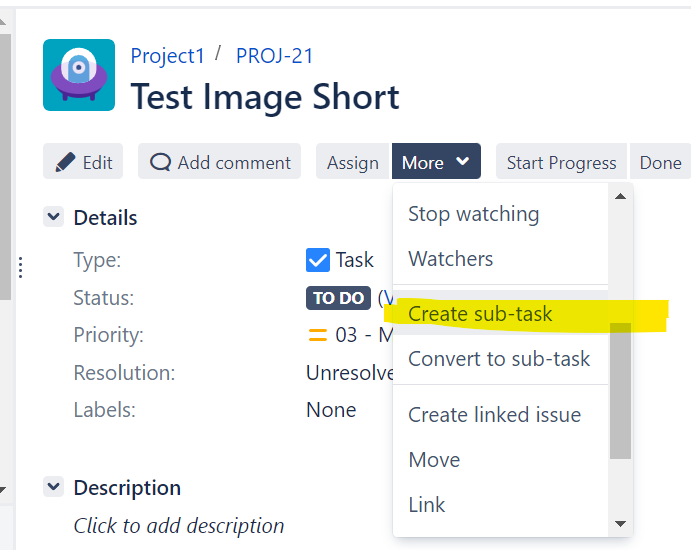This screenshot has width=691, height=550.
Task: Open the Project1 breadcrumb link
Action: 167,55
